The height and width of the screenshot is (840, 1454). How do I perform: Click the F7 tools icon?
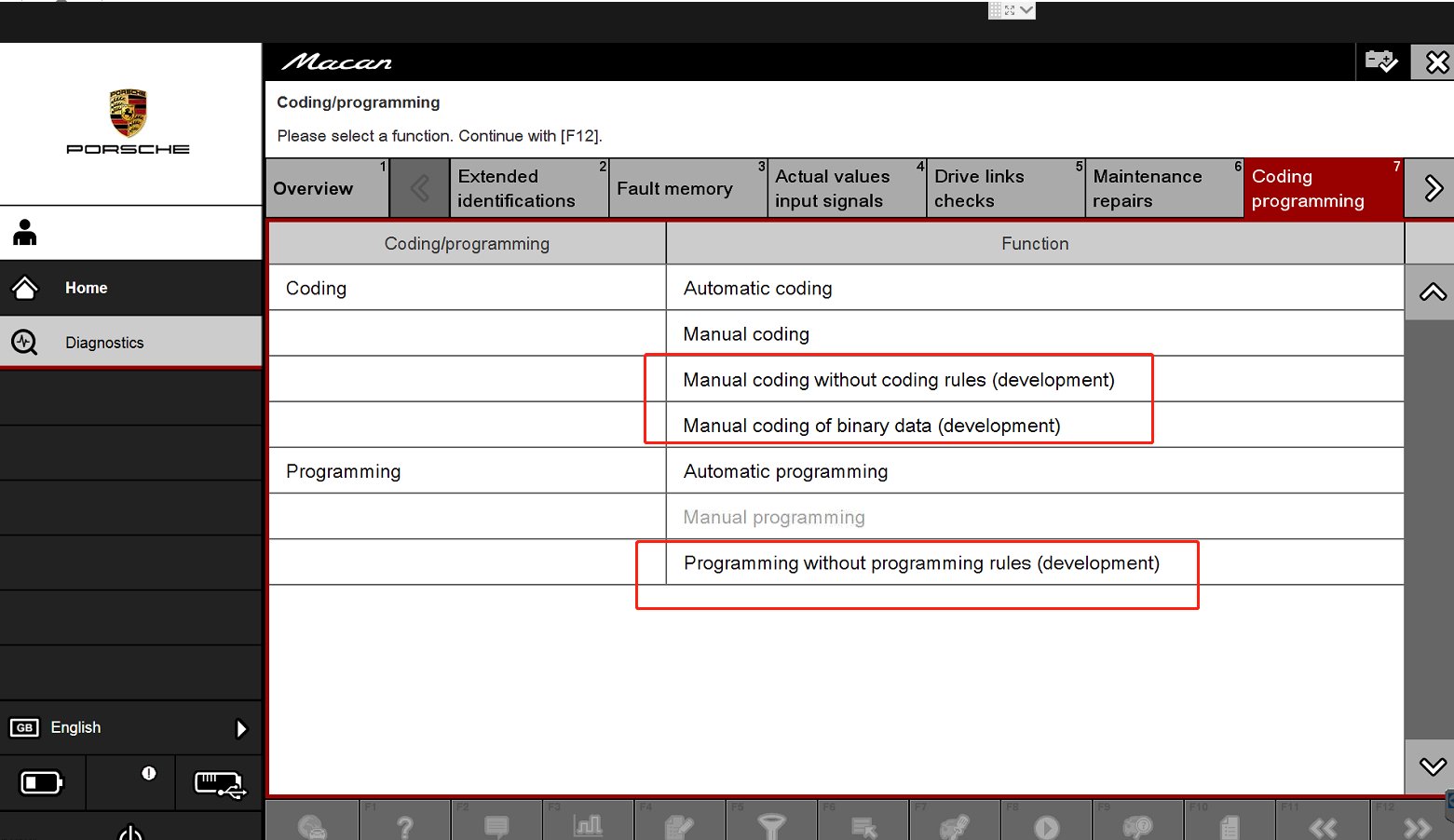point(955,826)
